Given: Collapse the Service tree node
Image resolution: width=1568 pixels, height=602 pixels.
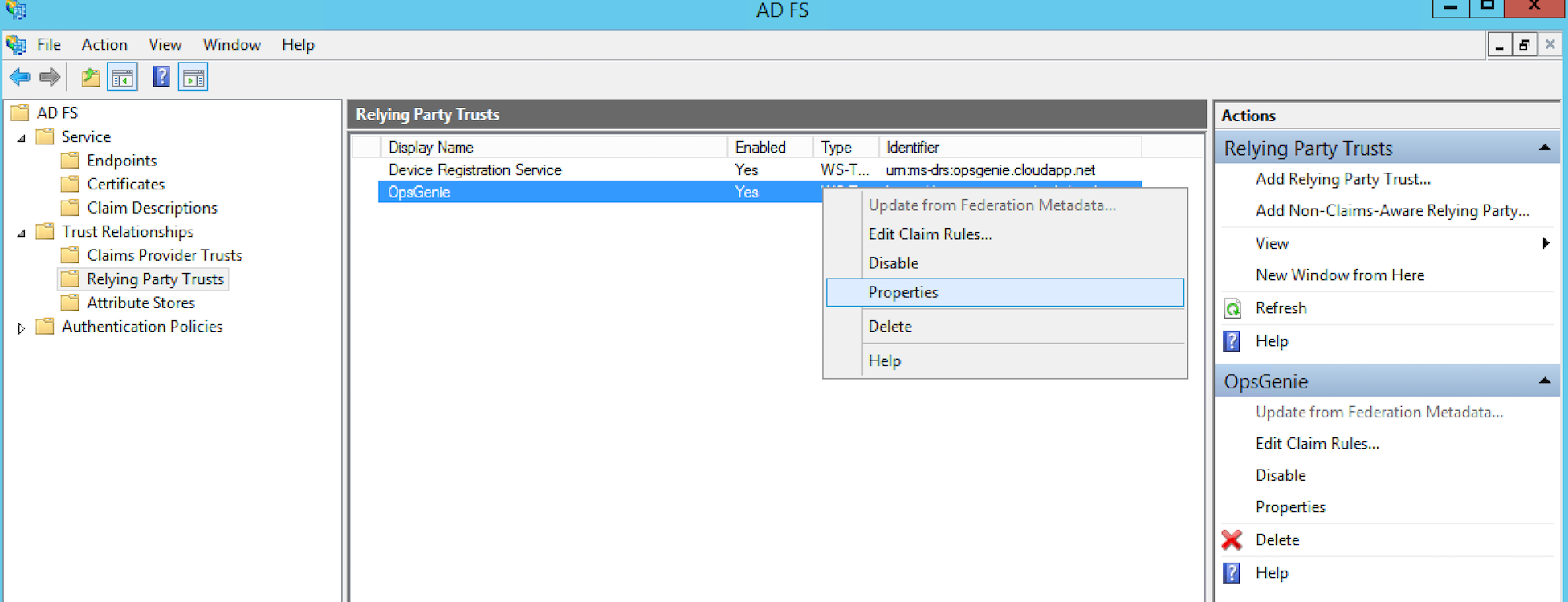Looking at the screenshot, I should point(22,138).
